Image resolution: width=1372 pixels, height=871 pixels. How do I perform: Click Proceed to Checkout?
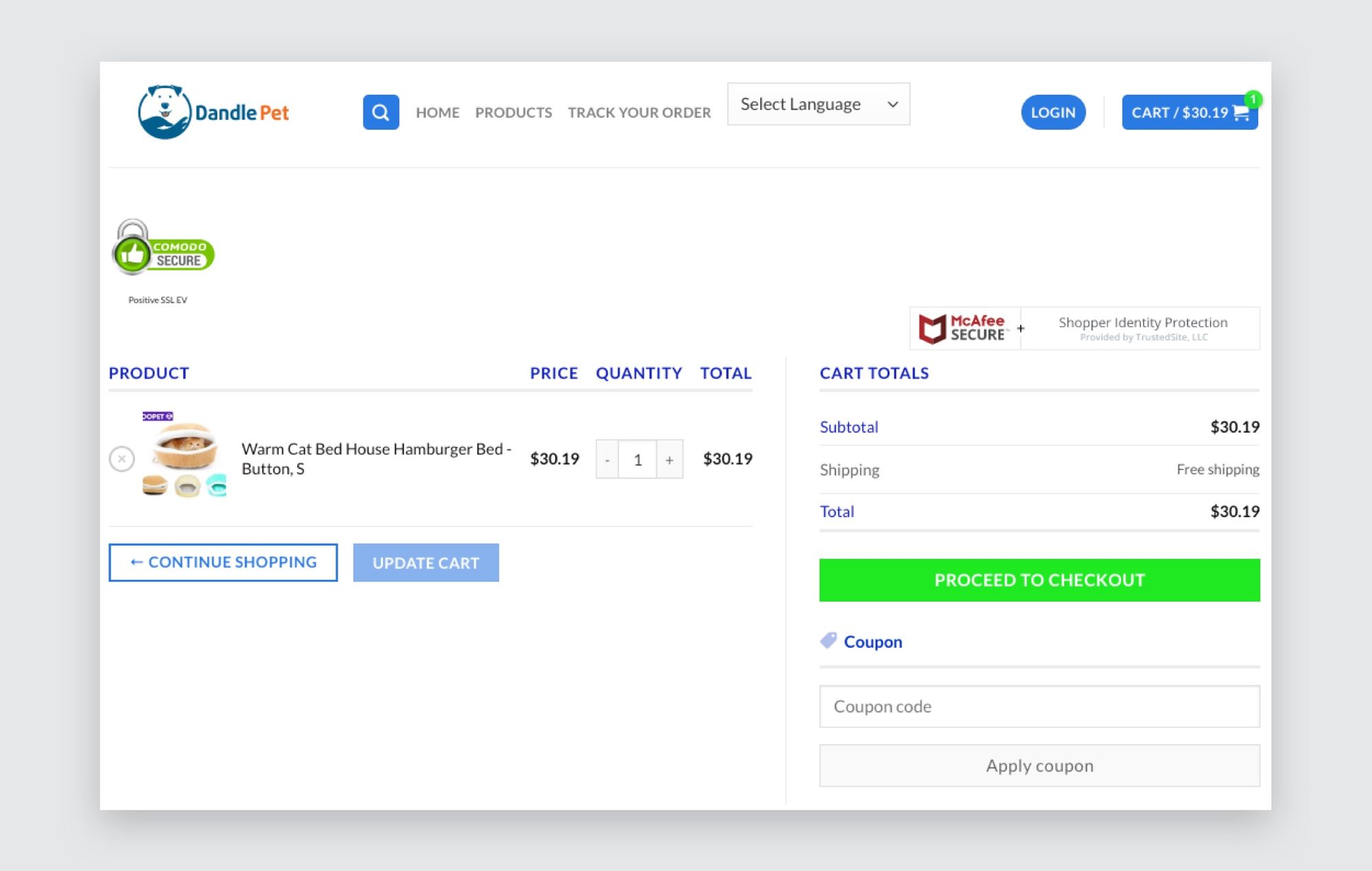click(1039, 580)
